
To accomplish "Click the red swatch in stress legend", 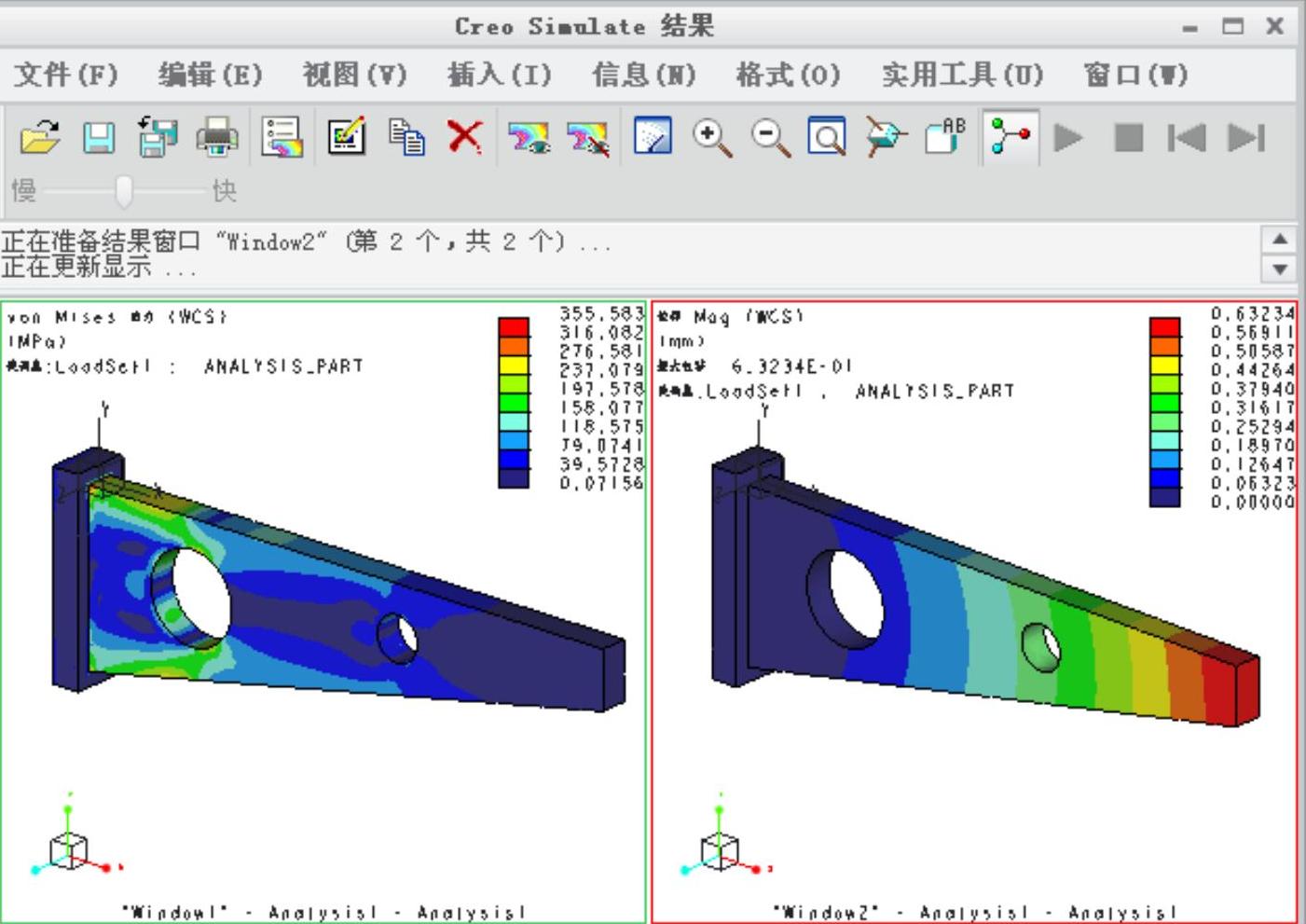I will tap(514, 327).
